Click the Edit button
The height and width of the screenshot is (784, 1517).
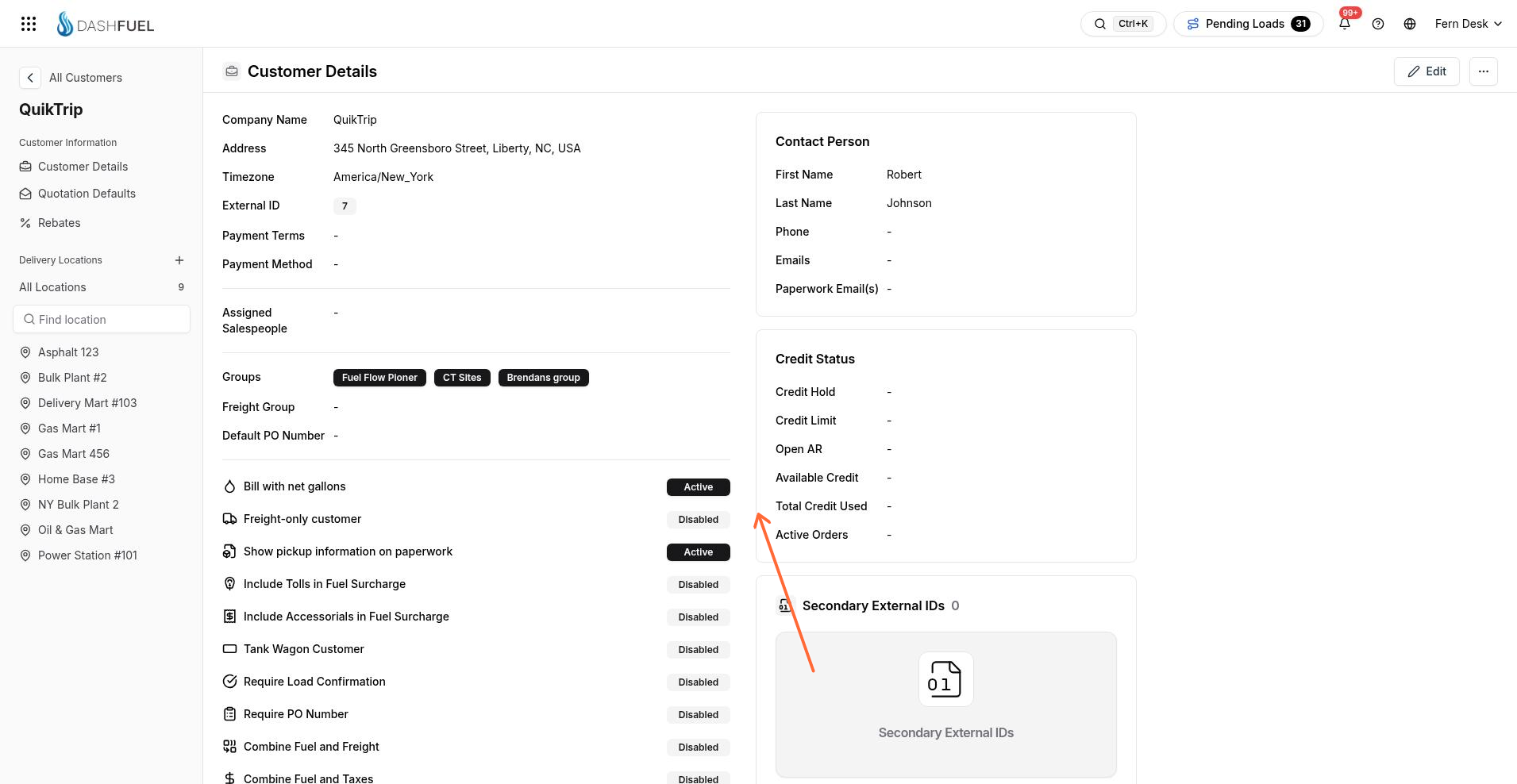coord(1427,71)
